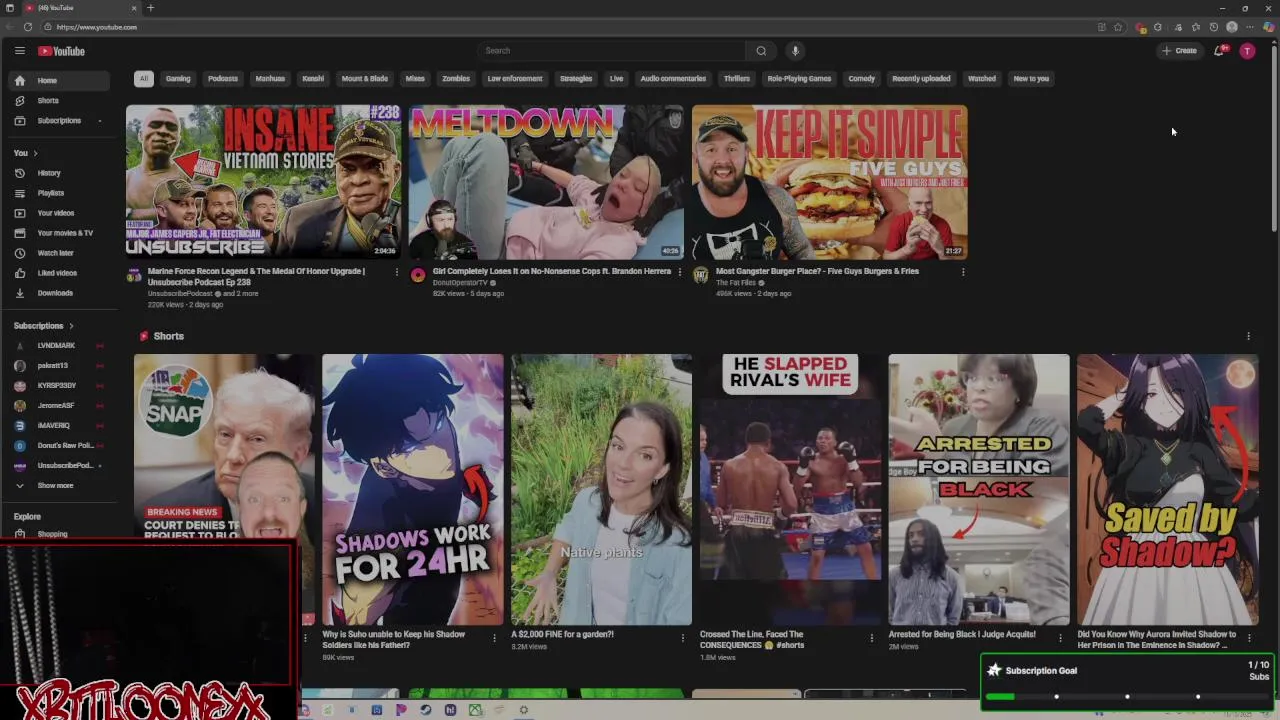This screenshot has height=720, width=1280.
Task: Select the Law enforcement filter chip
Action: point(515,78)
